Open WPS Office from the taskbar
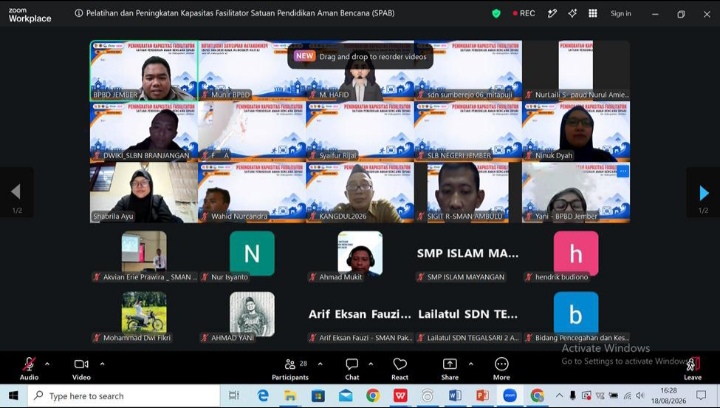Viewport: 720px width, 408px height. point(400,396)
